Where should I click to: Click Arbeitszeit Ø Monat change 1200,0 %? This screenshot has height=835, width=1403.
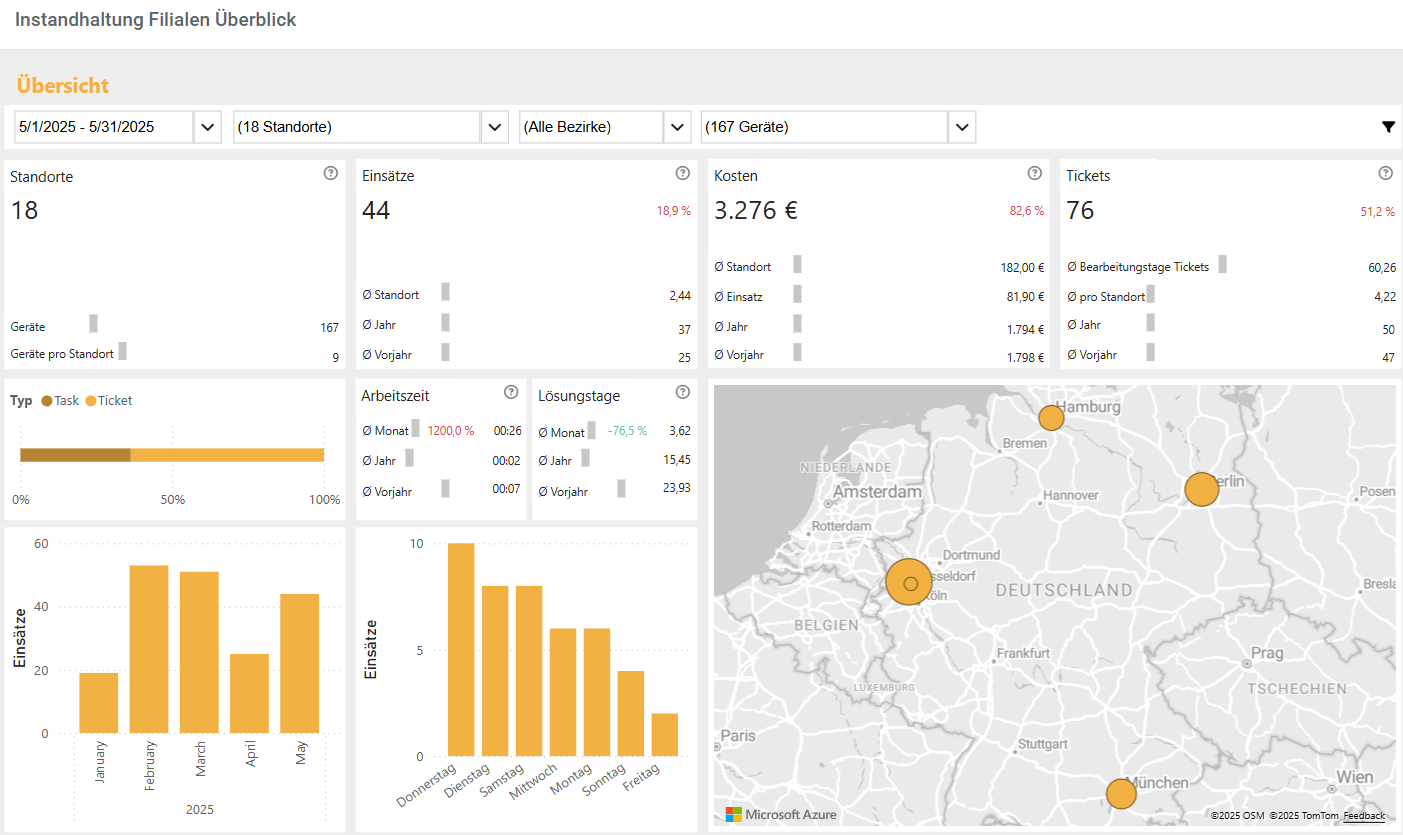[450, 431]
